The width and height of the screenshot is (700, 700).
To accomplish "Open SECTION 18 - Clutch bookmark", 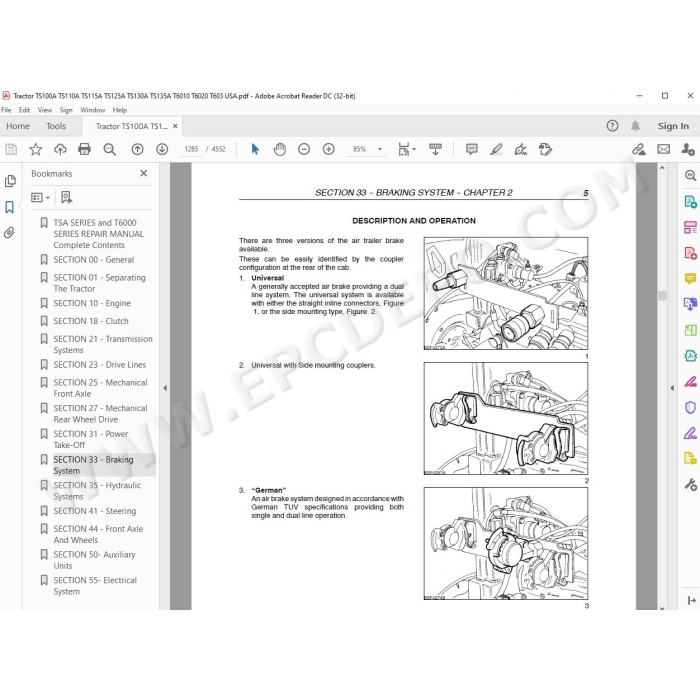I will [x=91, y=321].
